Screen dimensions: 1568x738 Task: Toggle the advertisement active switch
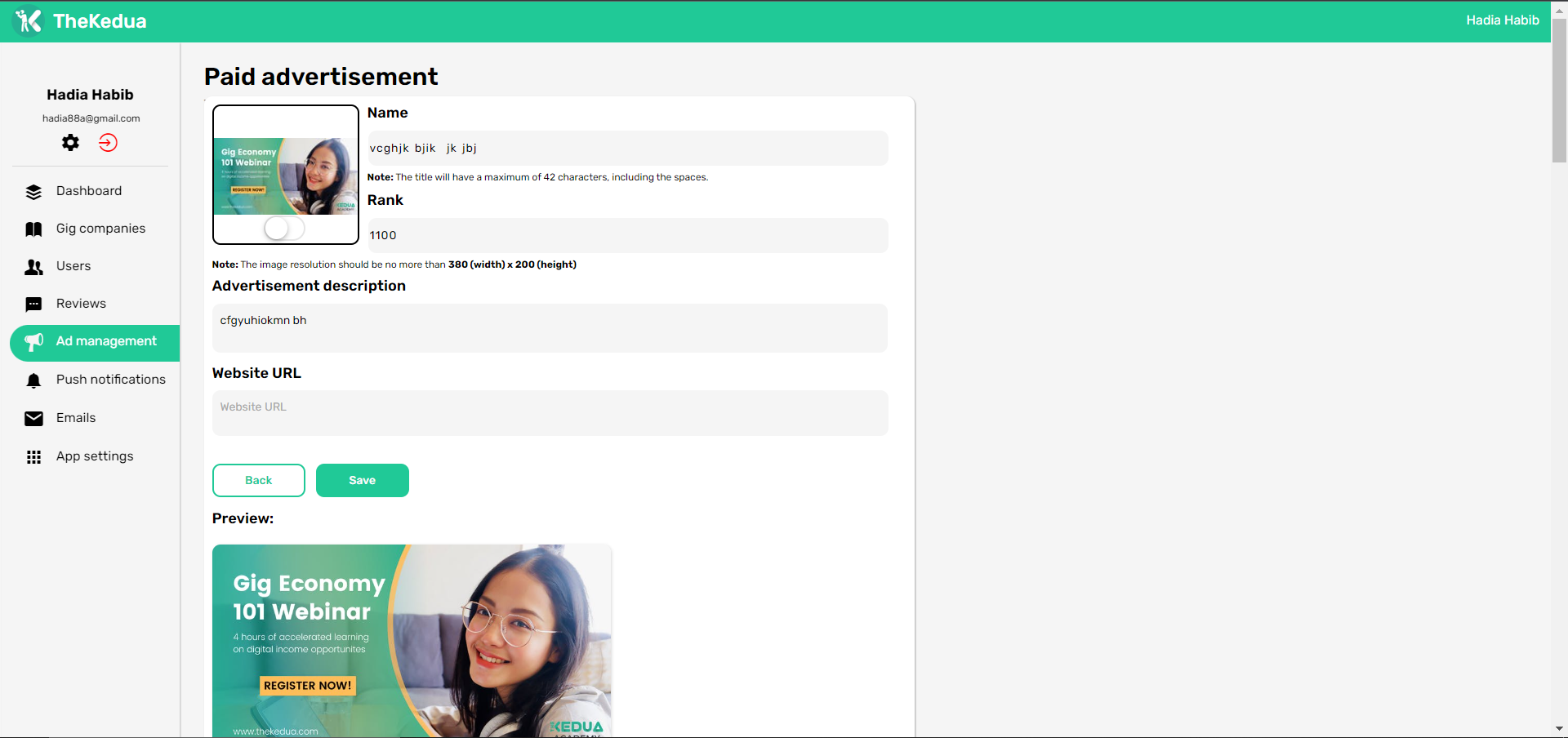click(284, 228)
